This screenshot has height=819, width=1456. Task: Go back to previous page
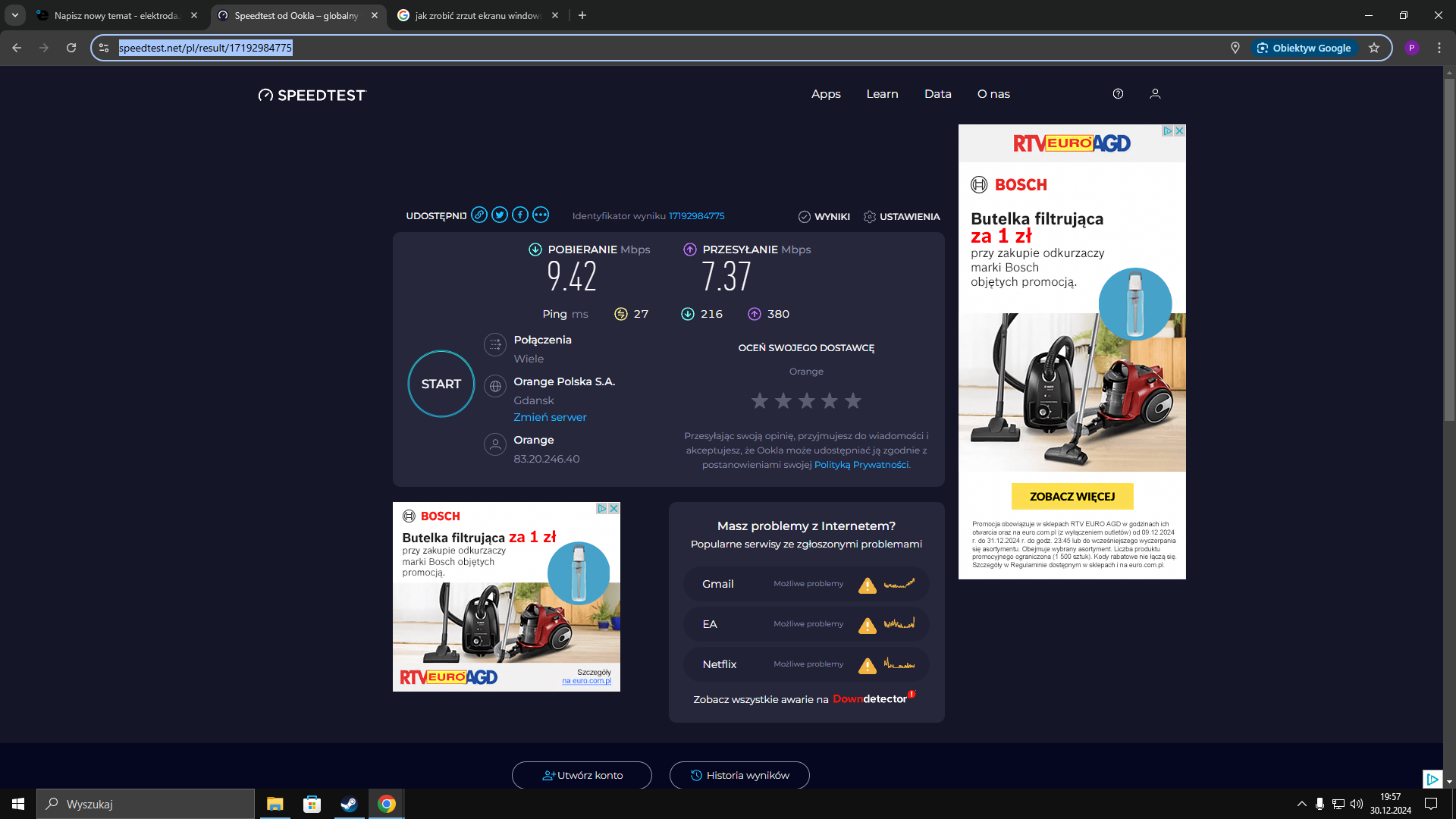click(x=17, y=48)
